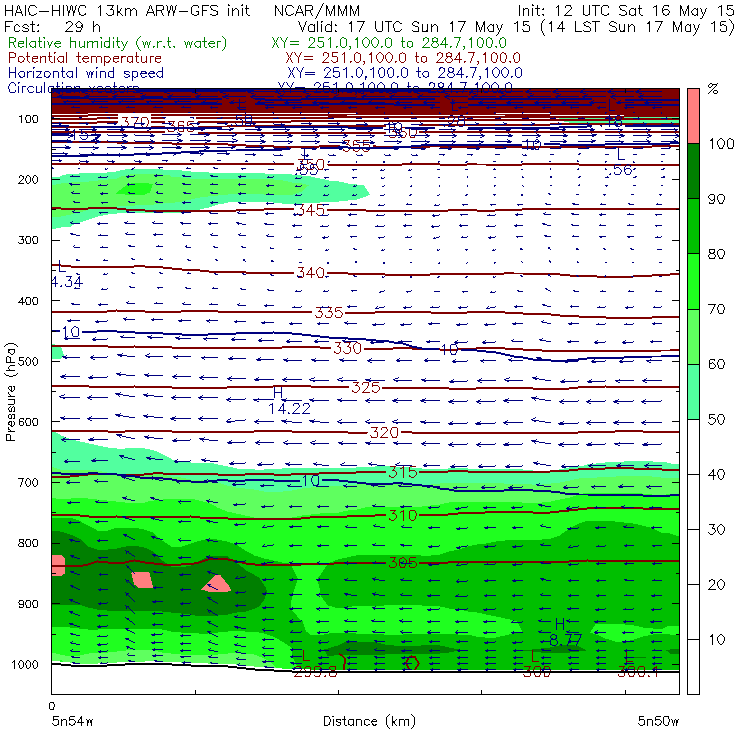Click the 335 potential temperature contour label
This screenshot has height=740, width=740.
[329, 312]
